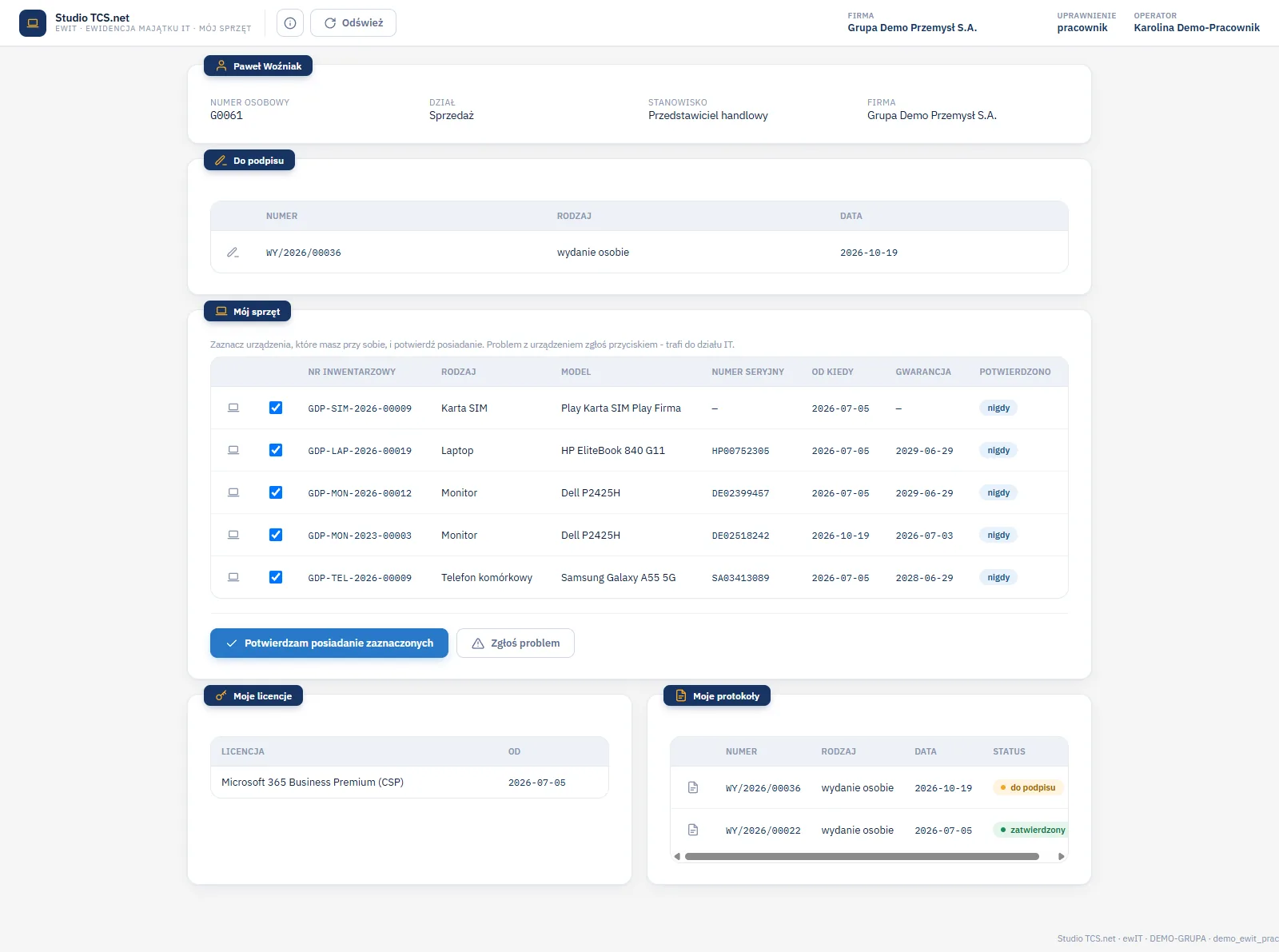Click left arrow of protocols scrollbar

point(677,856)
